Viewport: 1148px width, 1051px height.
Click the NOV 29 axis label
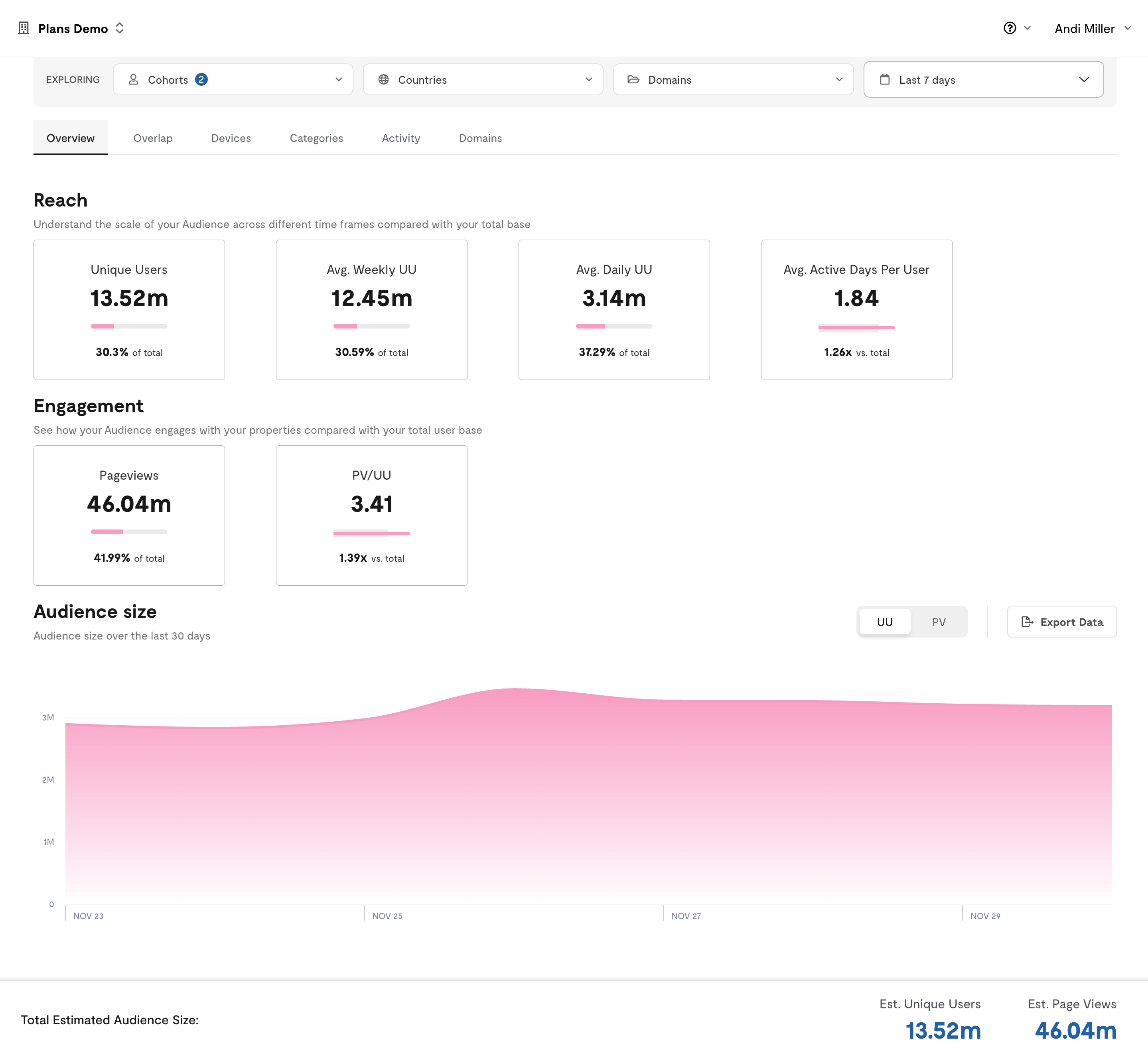[985, 916]
